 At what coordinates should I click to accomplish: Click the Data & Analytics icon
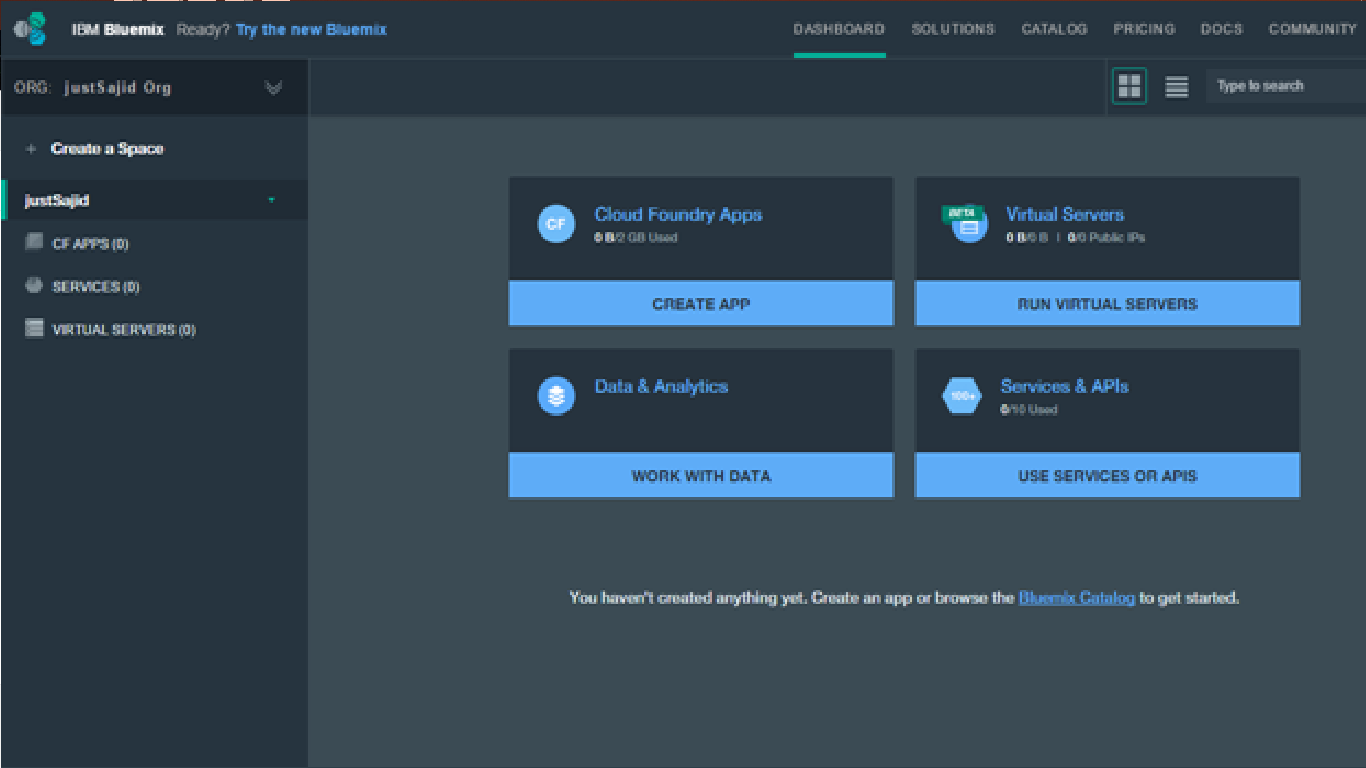(x=556, y=396)
